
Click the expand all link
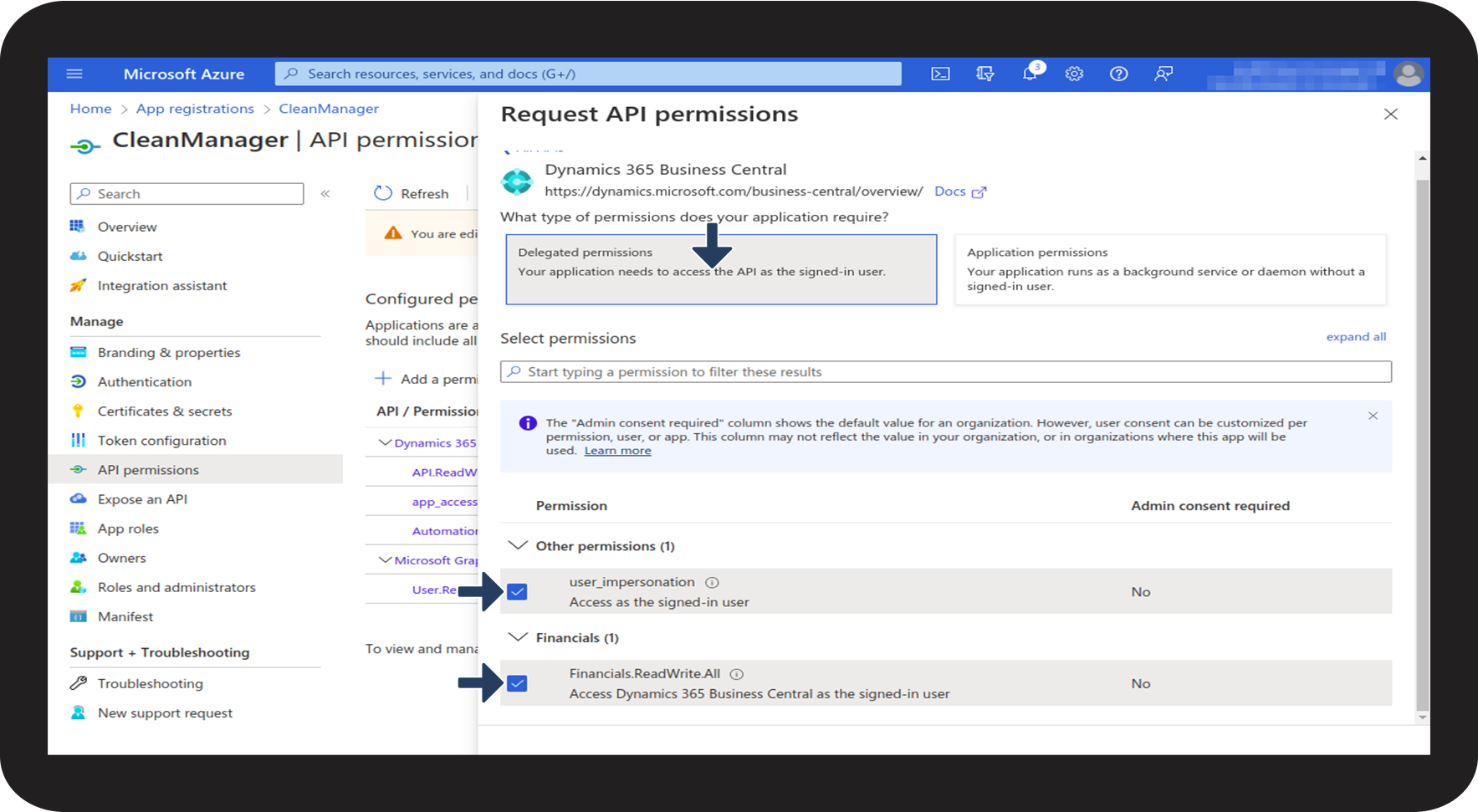click(1355, 337)
